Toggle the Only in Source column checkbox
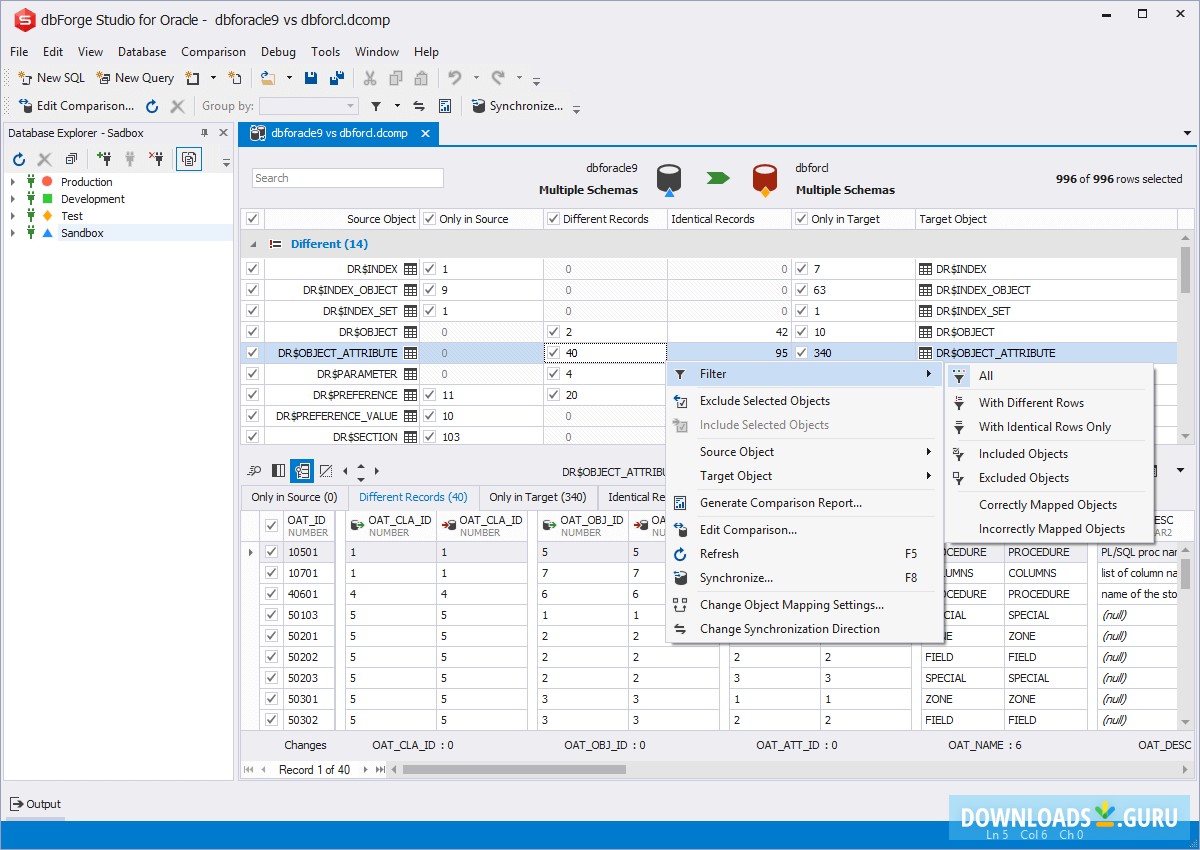This screenshot has height=850, width=1200. click(429, 218)
